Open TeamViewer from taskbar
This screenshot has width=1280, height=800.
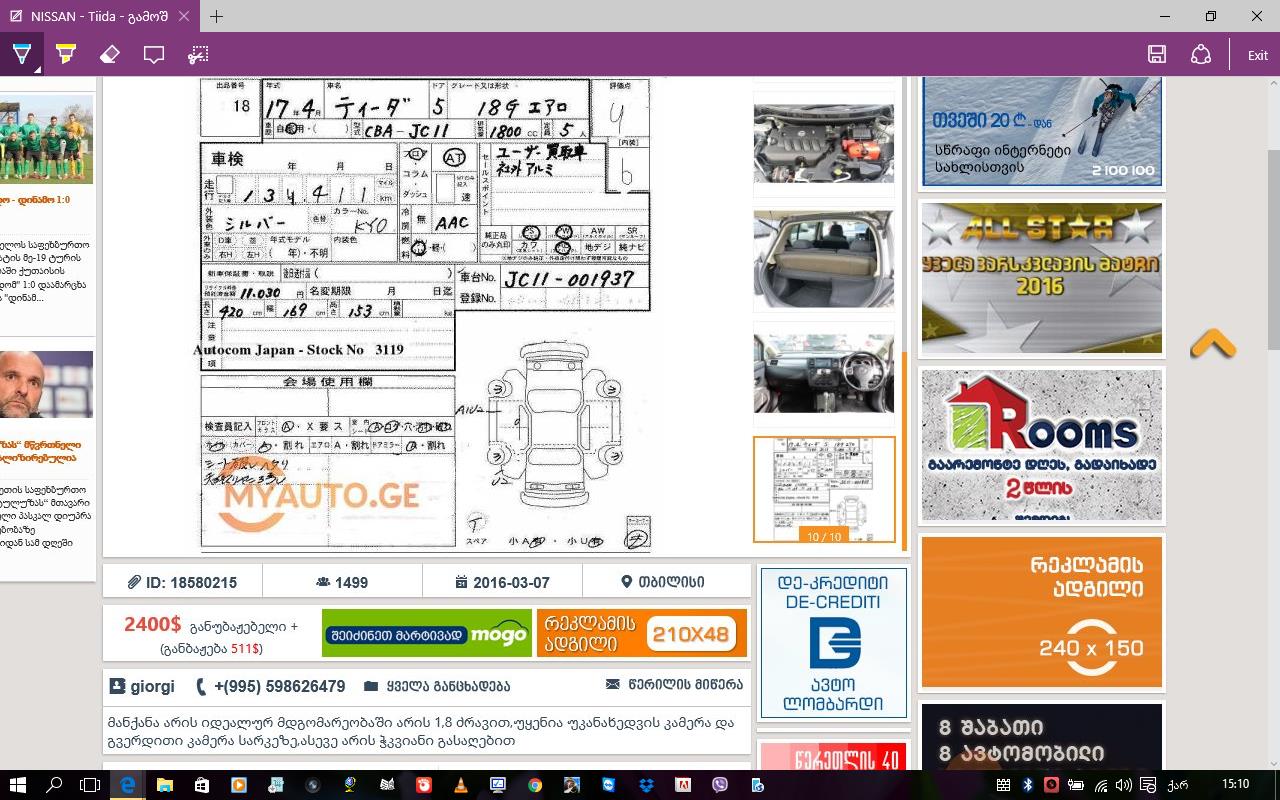609,785
